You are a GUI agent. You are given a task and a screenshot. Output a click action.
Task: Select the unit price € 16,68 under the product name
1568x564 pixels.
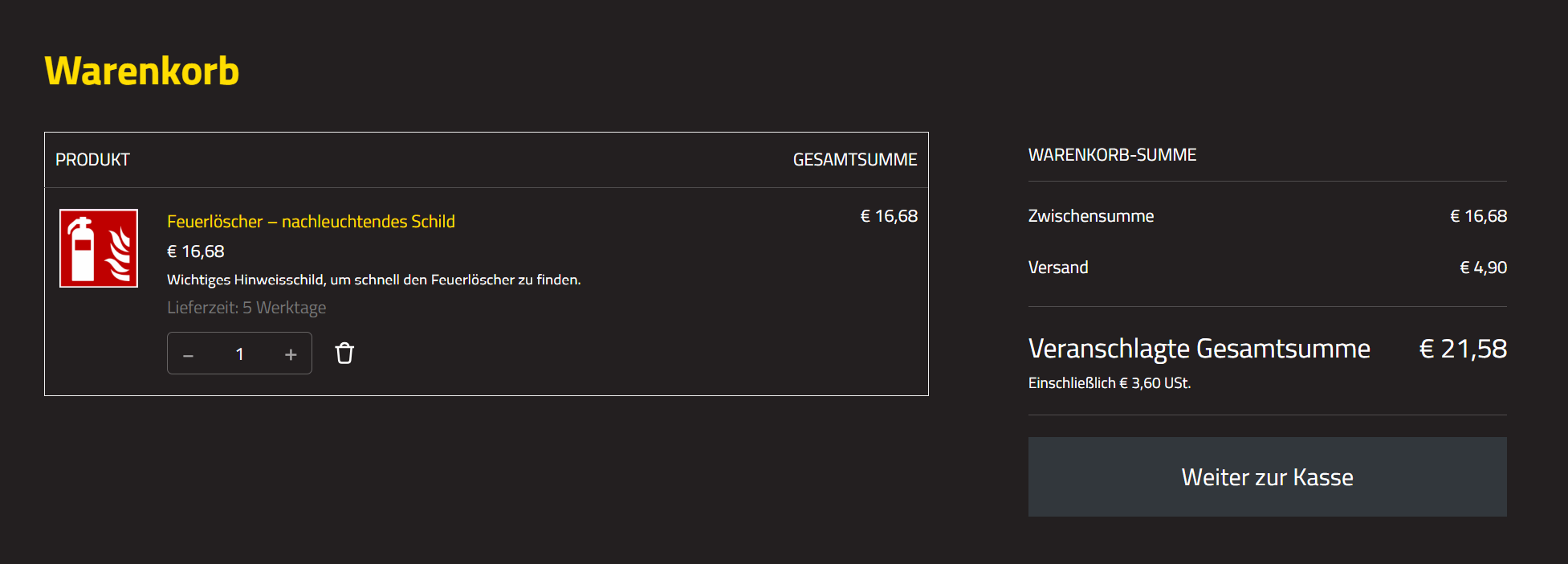tap(195, 251)
